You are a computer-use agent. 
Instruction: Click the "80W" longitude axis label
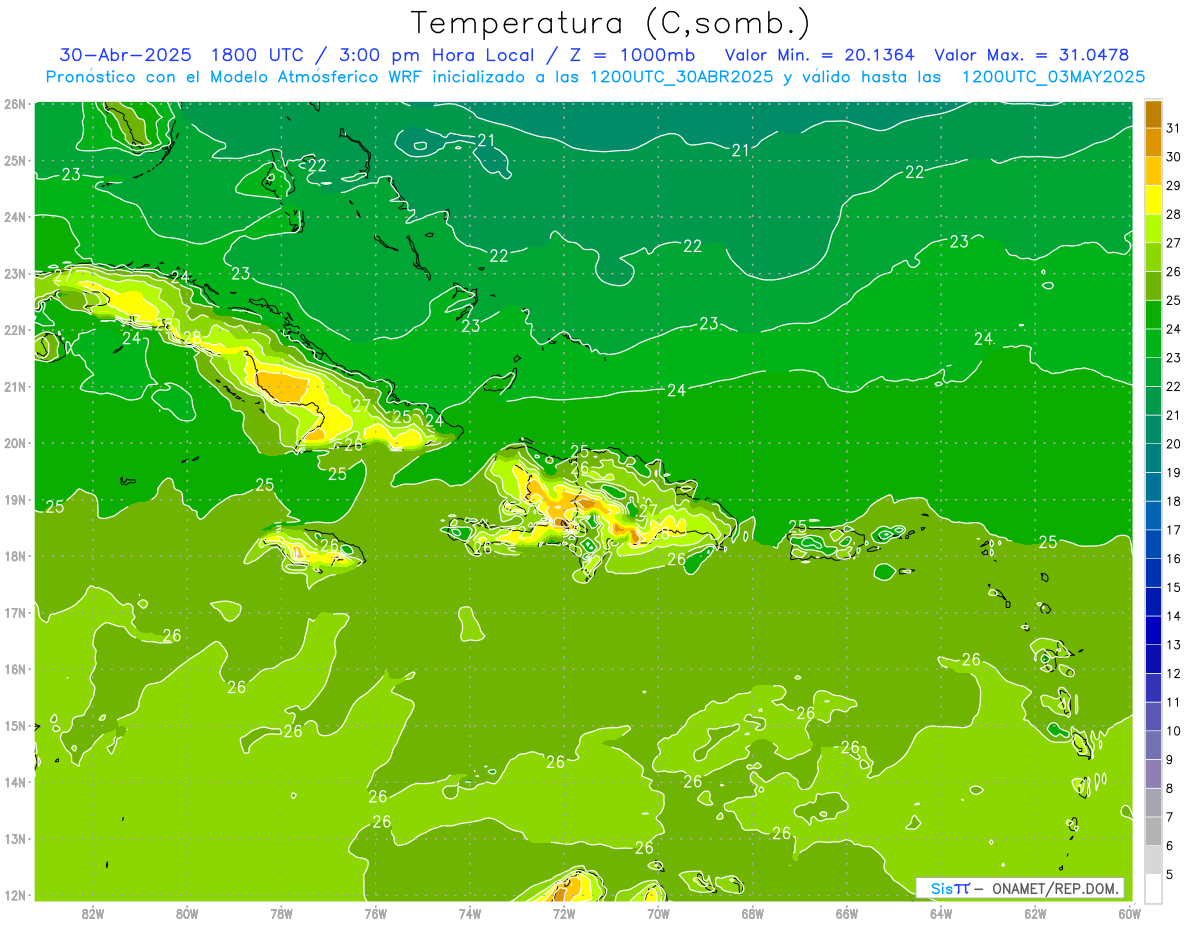pyautogui.click(x=186, y=912)
